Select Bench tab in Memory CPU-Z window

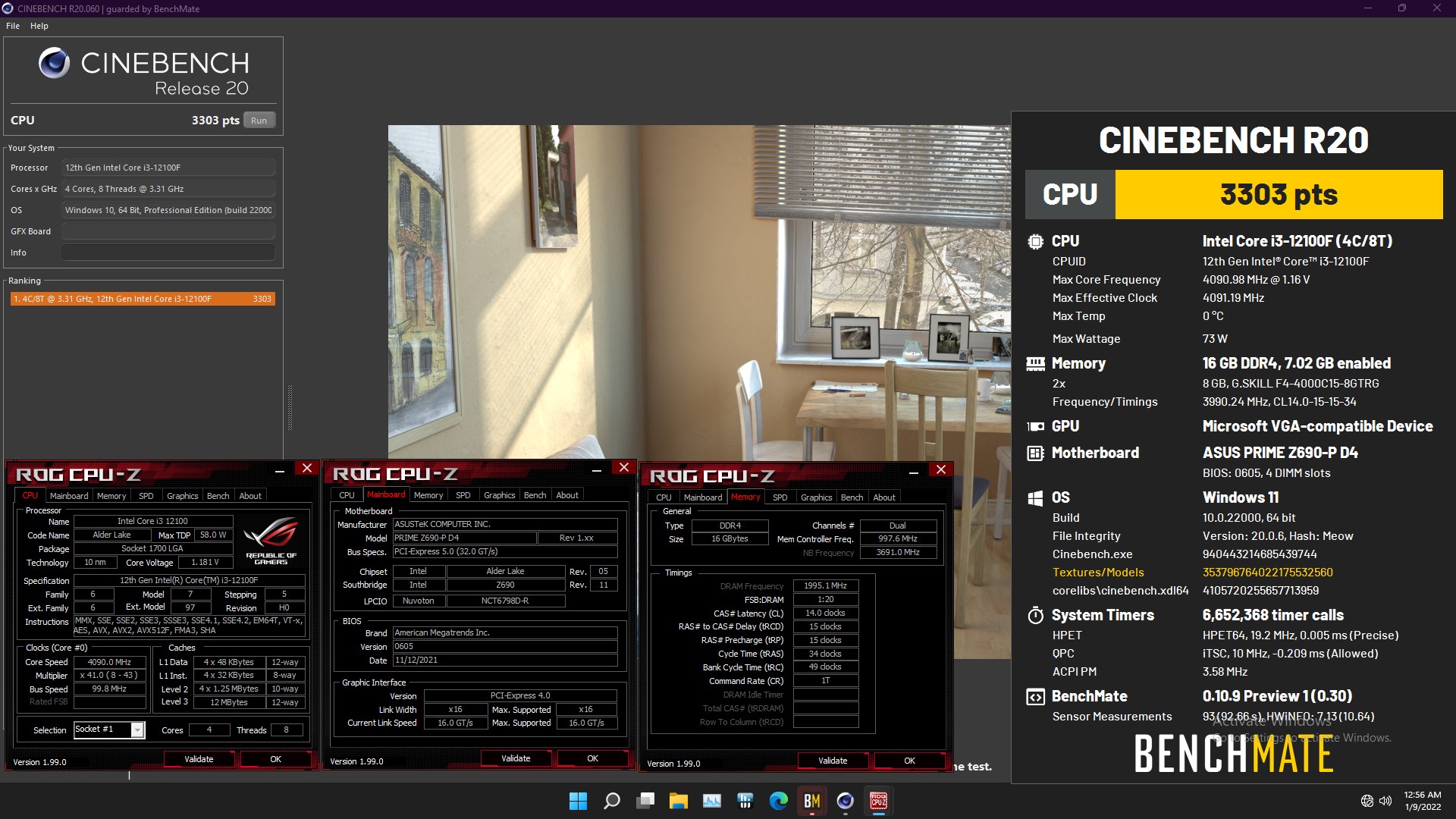coord(852,497)
